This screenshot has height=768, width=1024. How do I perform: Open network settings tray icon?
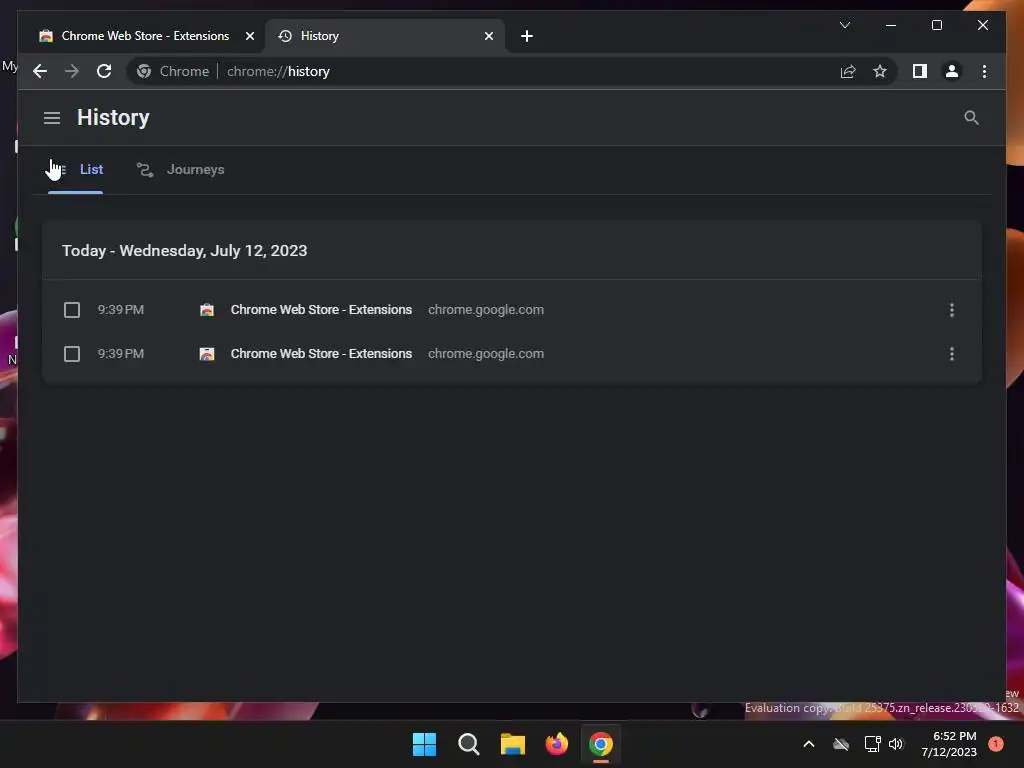click(872, 744)
